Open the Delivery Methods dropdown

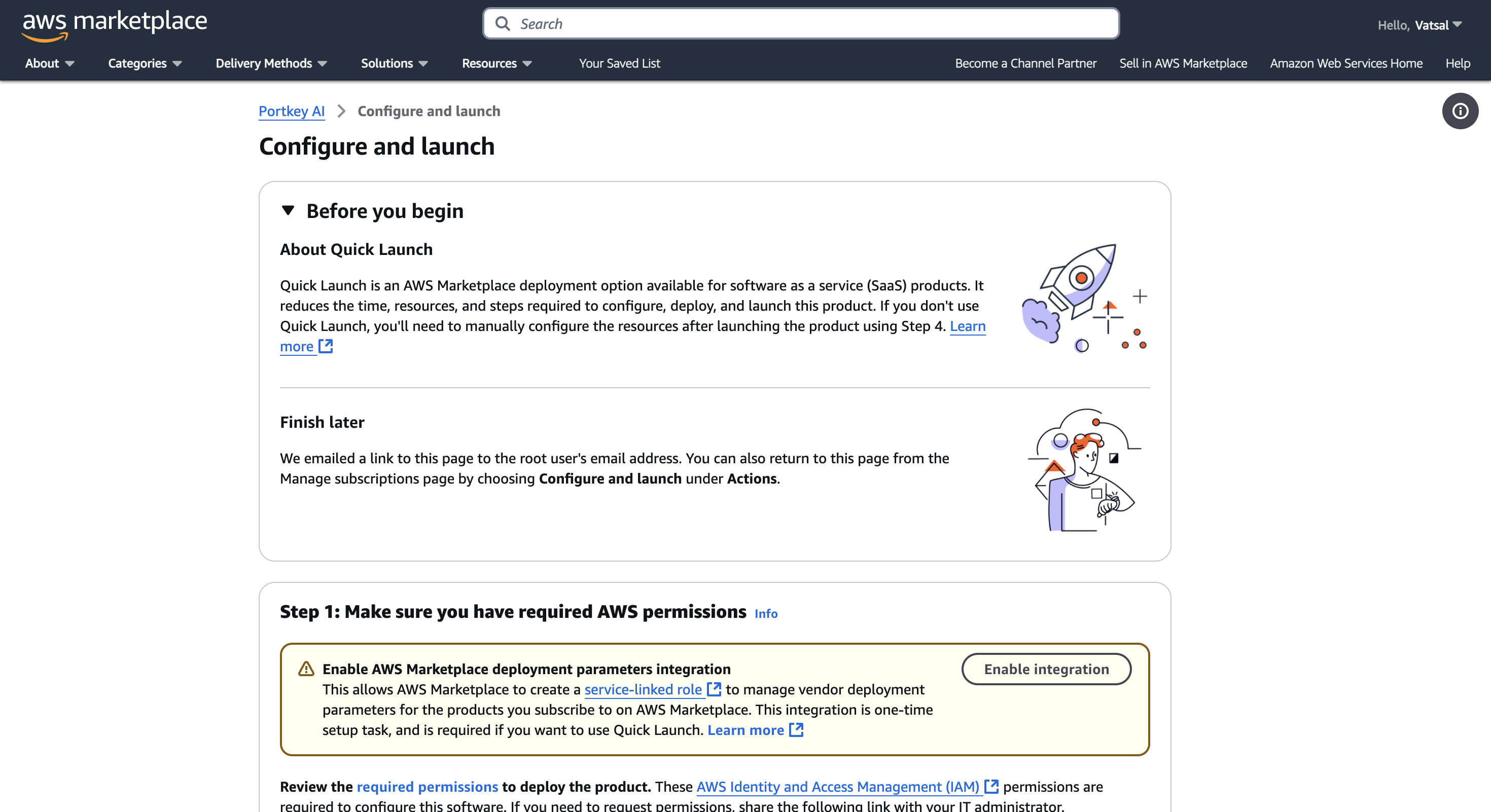[x=271, y=64]
